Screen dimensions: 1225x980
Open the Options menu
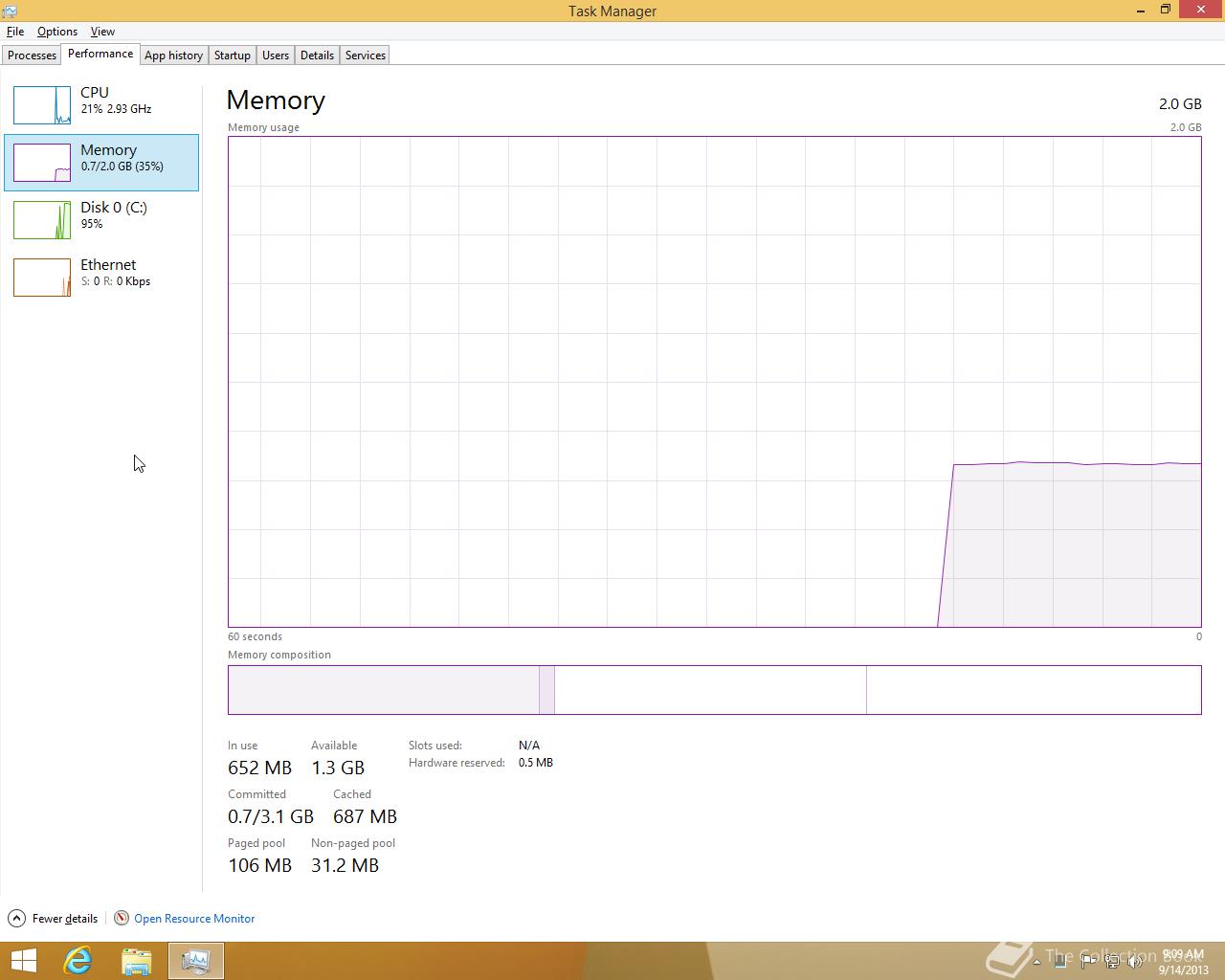point(57,32)
